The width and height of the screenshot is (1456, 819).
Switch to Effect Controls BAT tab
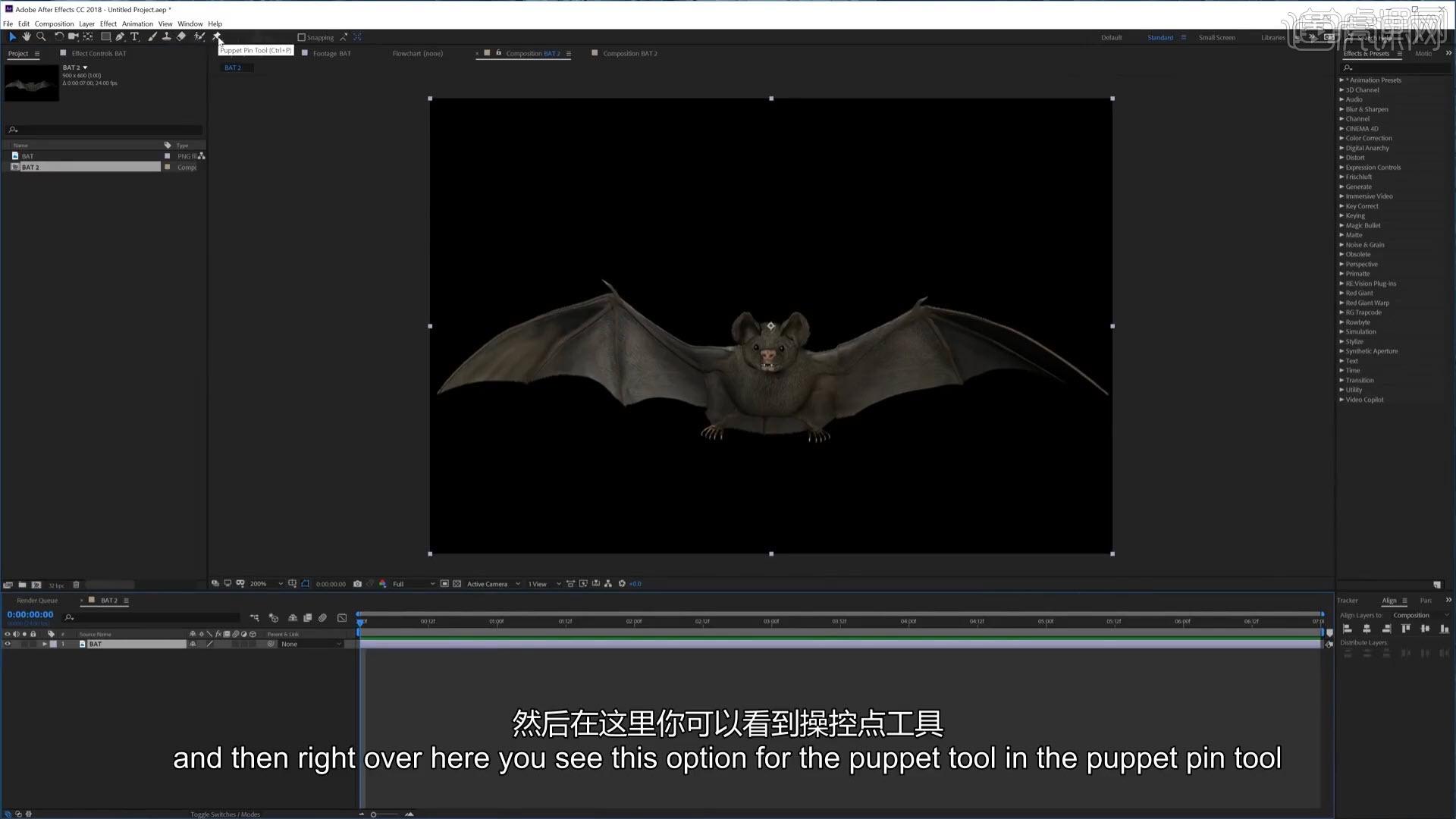99,54
